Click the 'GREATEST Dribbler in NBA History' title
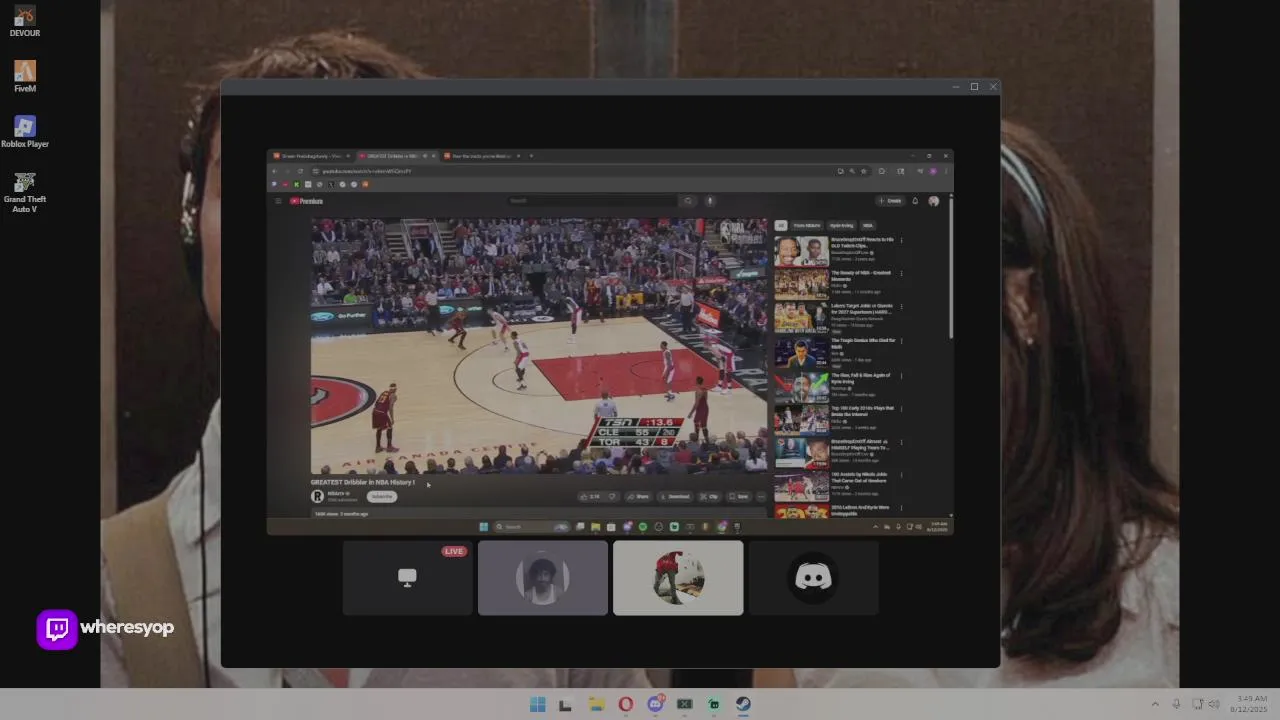This screenshot has width=1280, height=720. tap(362, 482)
